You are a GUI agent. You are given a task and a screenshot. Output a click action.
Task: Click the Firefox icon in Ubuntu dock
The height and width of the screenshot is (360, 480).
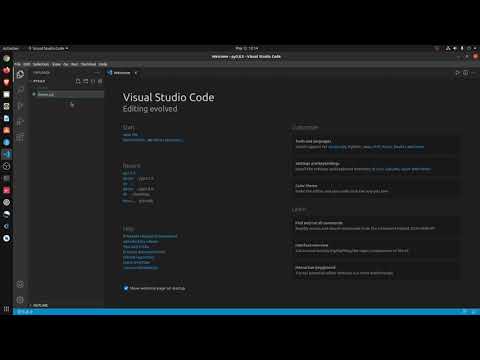point(6,70)
